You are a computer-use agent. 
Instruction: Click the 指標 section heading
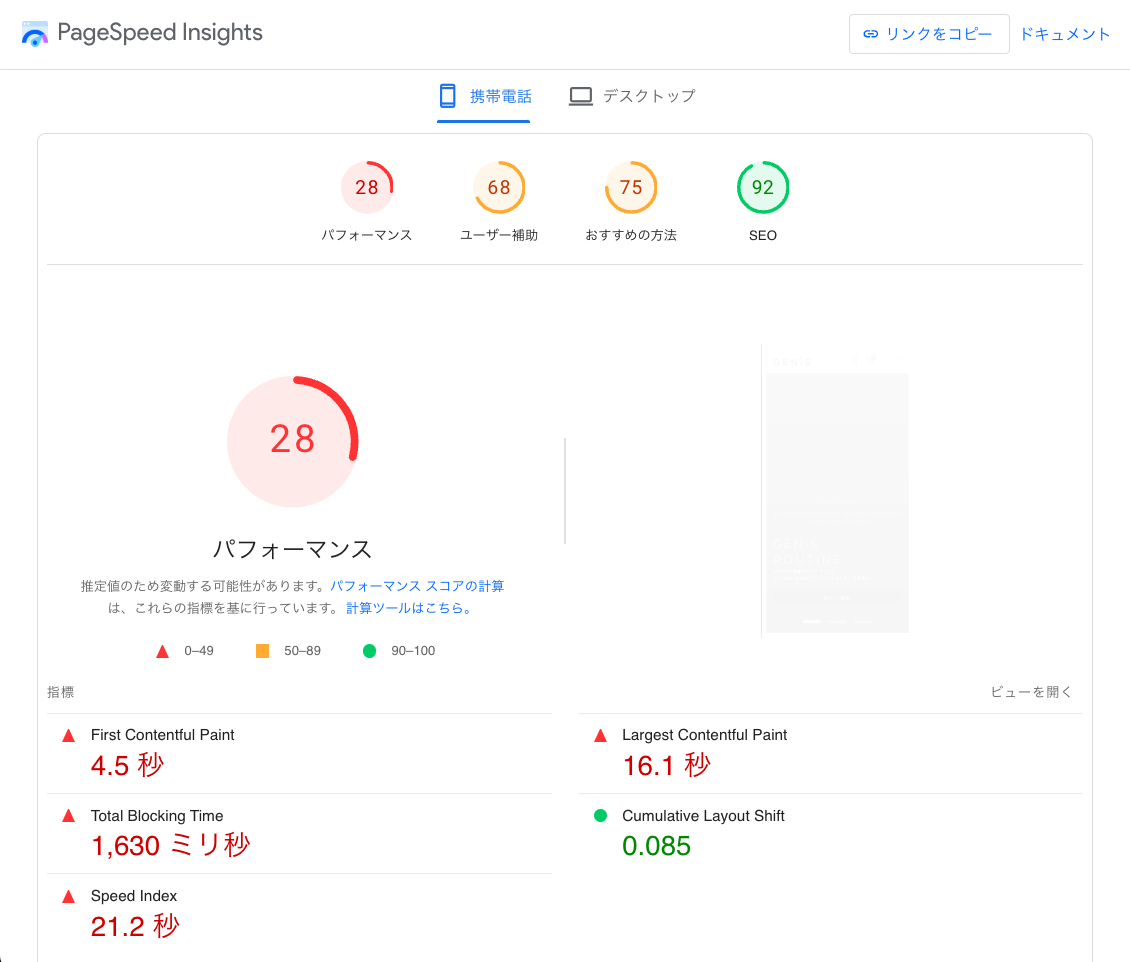(x=61, y=692)
